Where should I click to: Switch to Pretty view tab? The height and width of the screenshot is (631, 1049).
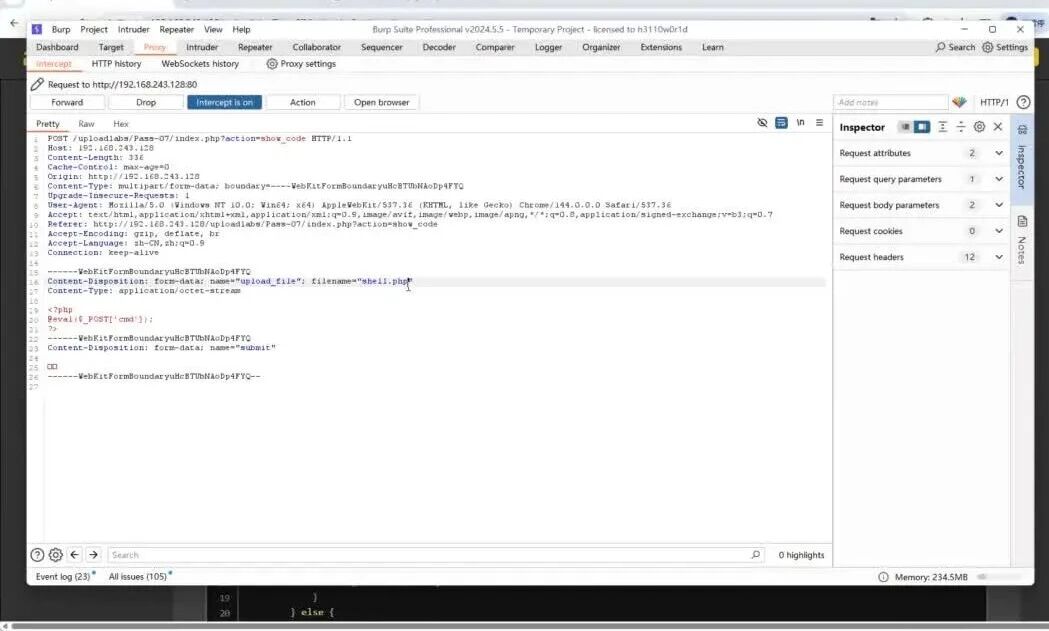click(47, 124)
